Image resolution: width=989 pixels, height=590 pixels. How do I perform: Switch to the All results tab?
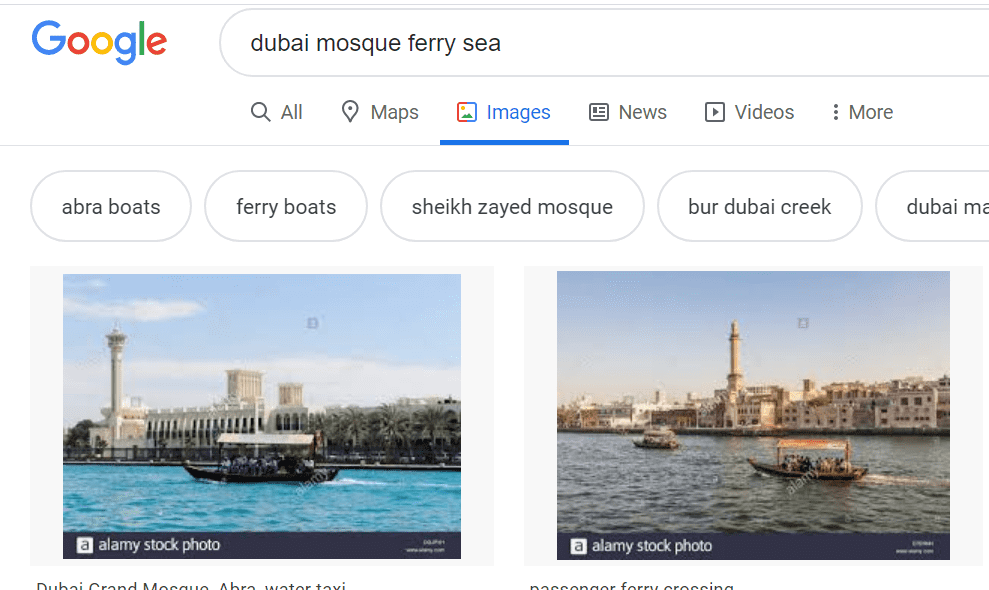pyautogui.click(x=291, y=112)
